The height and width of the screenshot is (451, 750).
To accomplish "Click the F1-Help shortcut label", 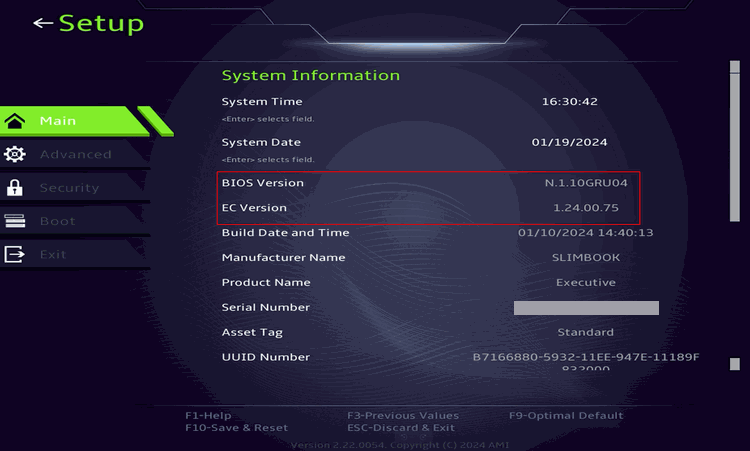I will (x=208, y=415).
